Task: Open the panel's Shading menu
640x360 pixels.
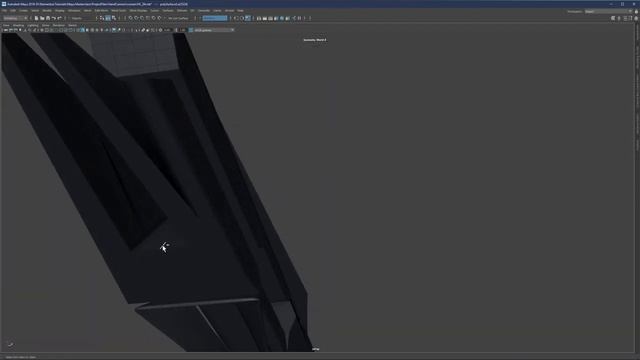Action: 18,25
